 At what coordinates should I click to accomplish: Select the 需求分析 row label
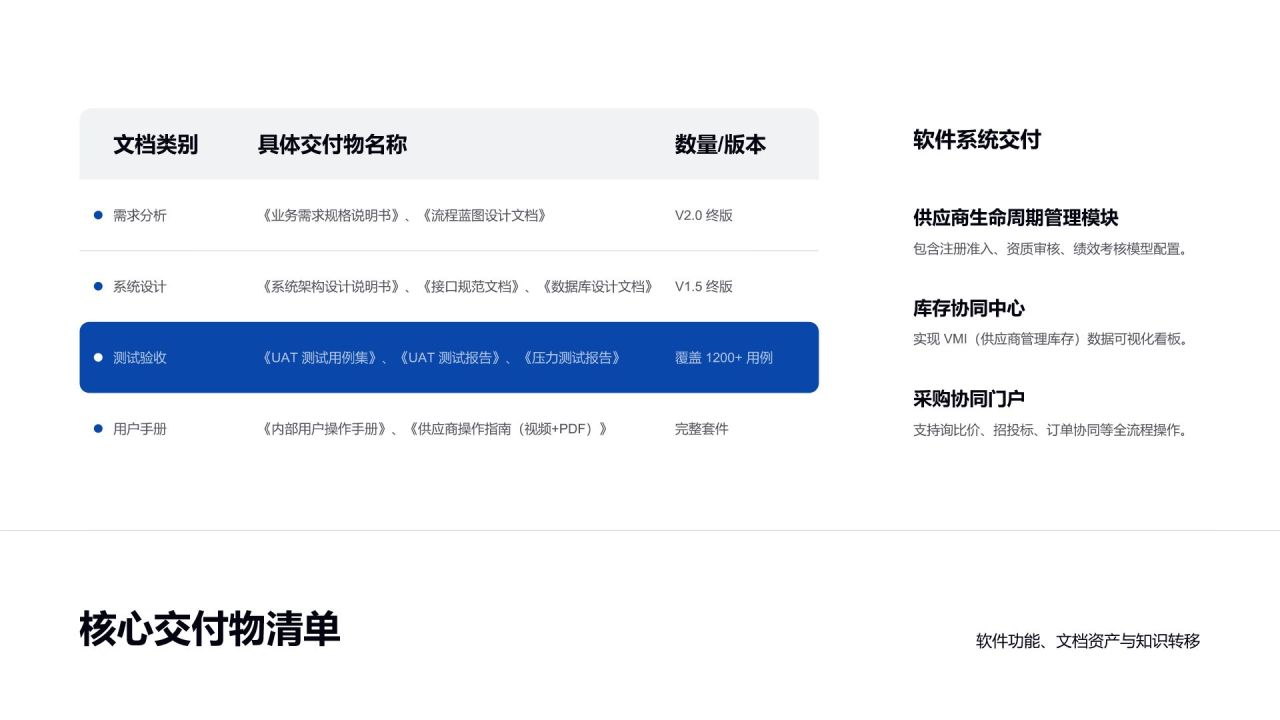point(140,215)
